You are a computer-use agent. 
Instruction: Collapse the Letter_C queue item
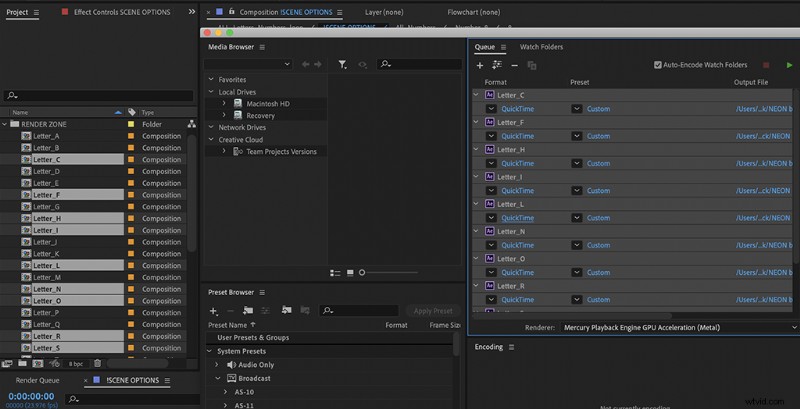pos(477,95)
